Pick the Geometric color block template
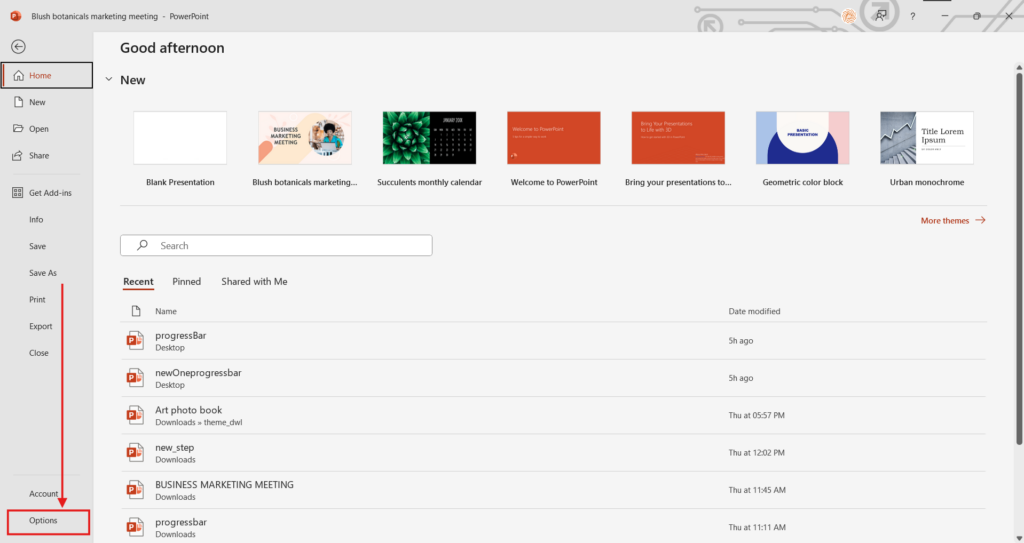The width and height of the screenshot is (1024, 543). 802,138
